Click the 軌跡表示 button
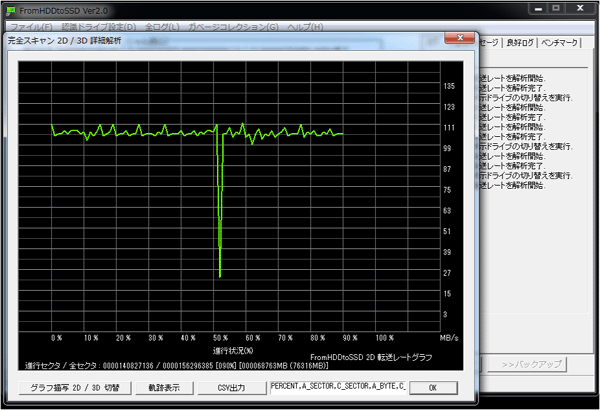 tap(164, 387)
